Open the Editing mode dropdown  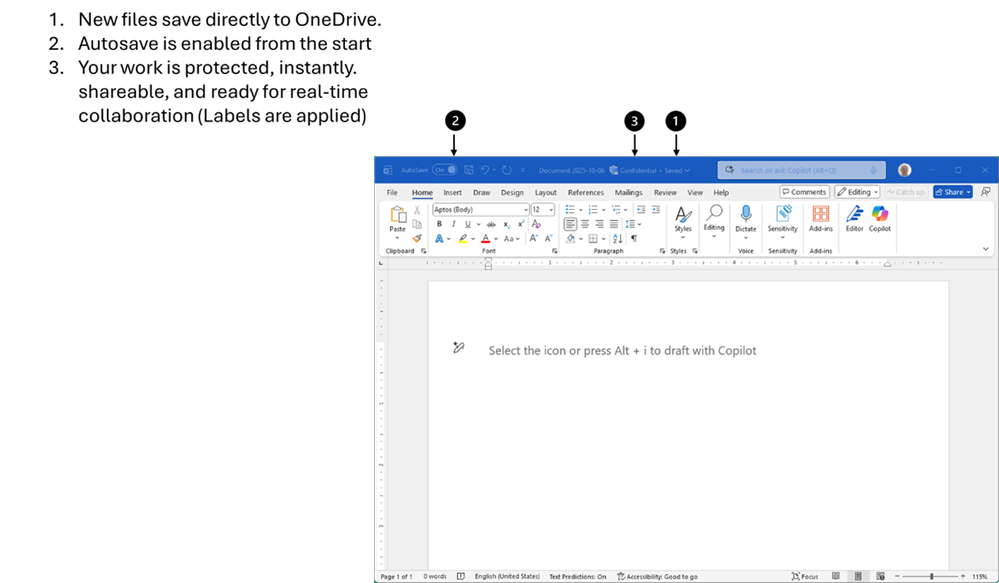pyautogui.click(x=858, y=191)
